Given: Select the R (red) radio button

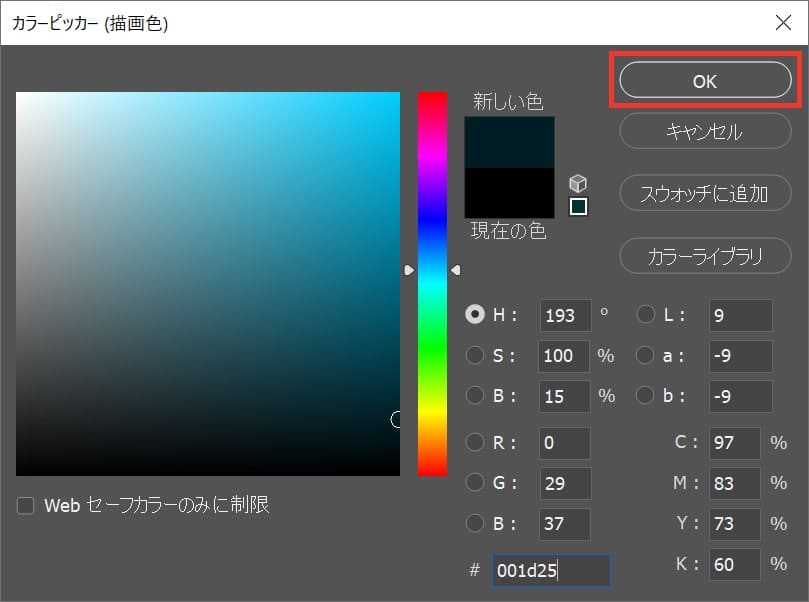Looking at the screenshot, I should coord(475,442).
